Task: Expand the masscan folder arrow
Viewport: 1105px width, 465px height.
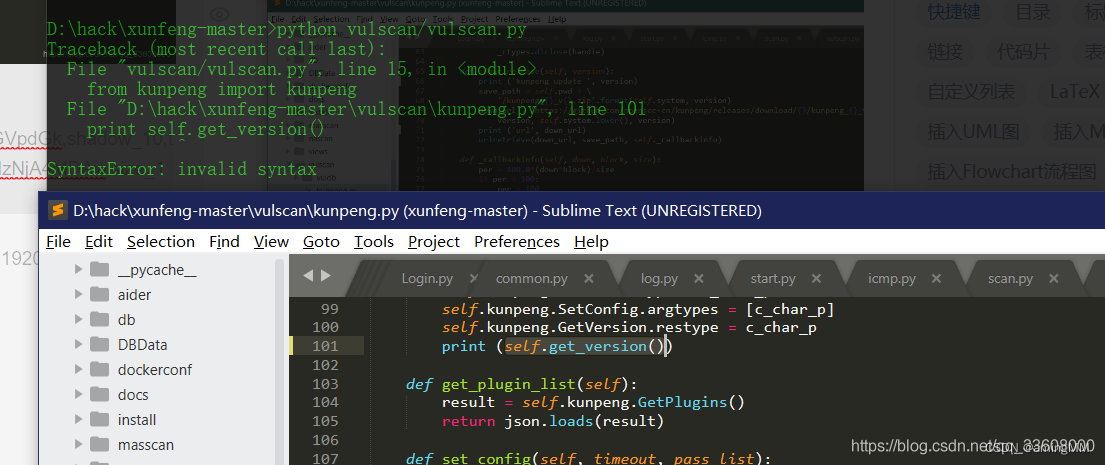Action: (78, 445)
